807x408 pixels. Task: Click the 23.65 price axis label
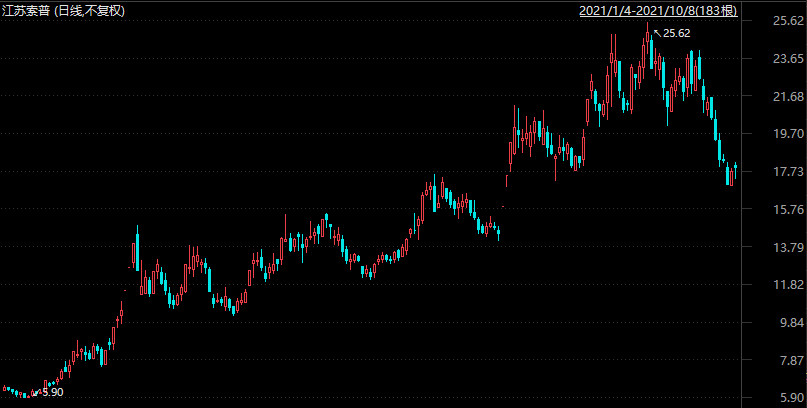click(x=789, y=59)
